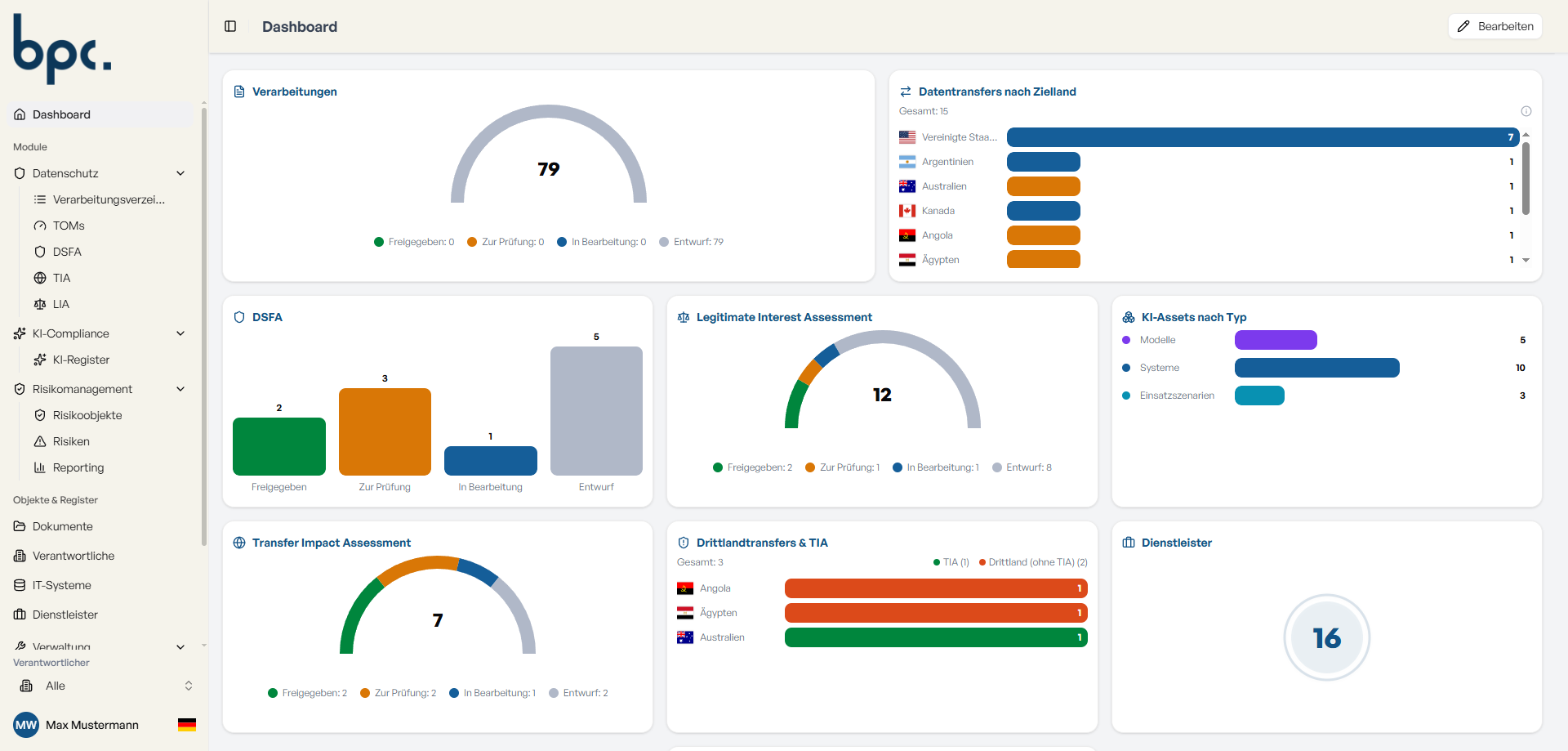Click the purple Modelle bar
The width and height of the screenshot is (1568, 751).
tap(1276, 340)
